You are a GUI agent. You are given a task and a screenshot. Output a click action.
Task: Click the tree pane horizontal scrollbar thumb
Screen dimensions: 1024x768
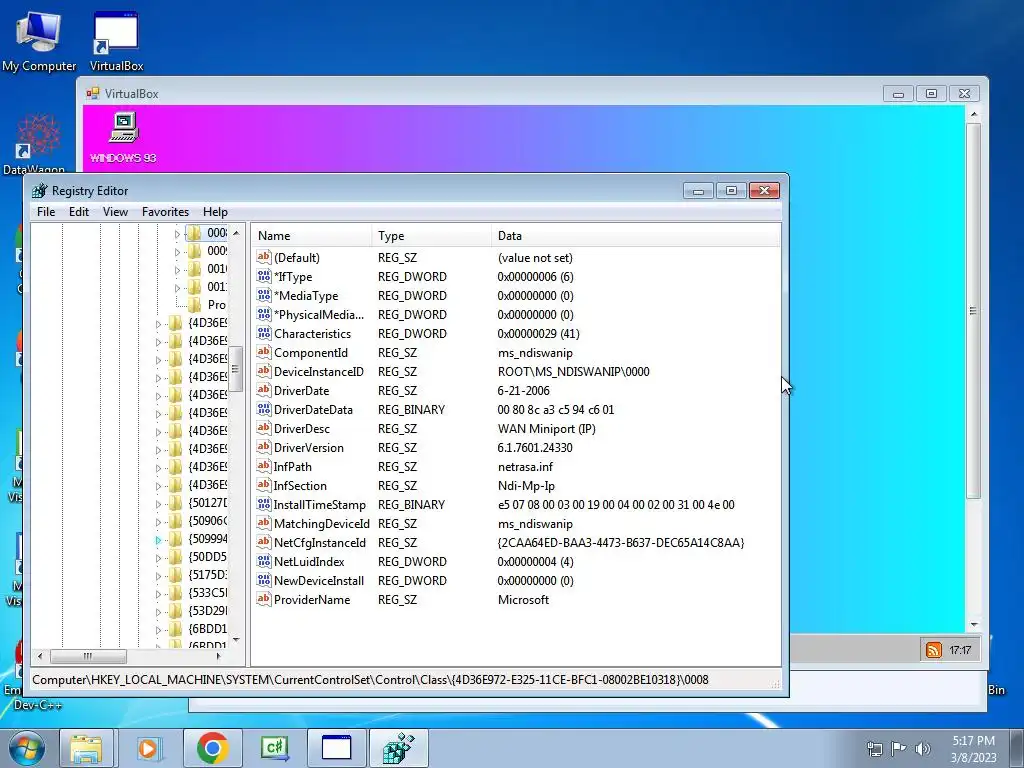point(88,656)
